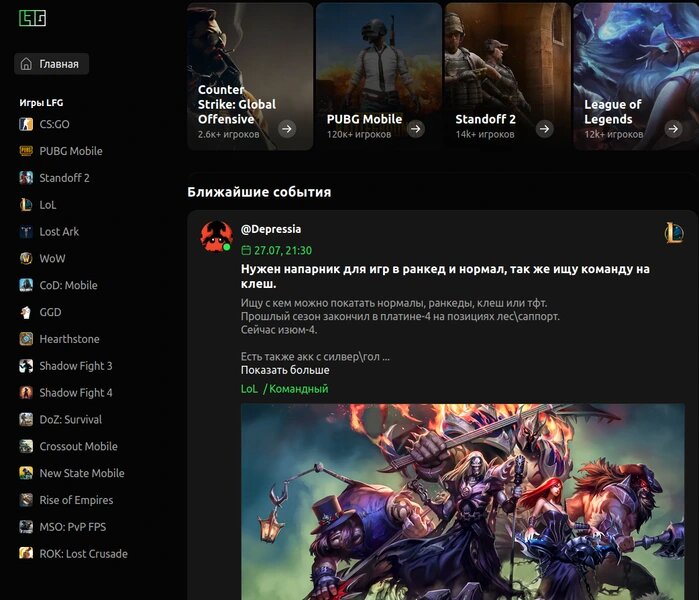
Task: Click the 27.07, 21:30 event date
Action: (x=283, y=251)
